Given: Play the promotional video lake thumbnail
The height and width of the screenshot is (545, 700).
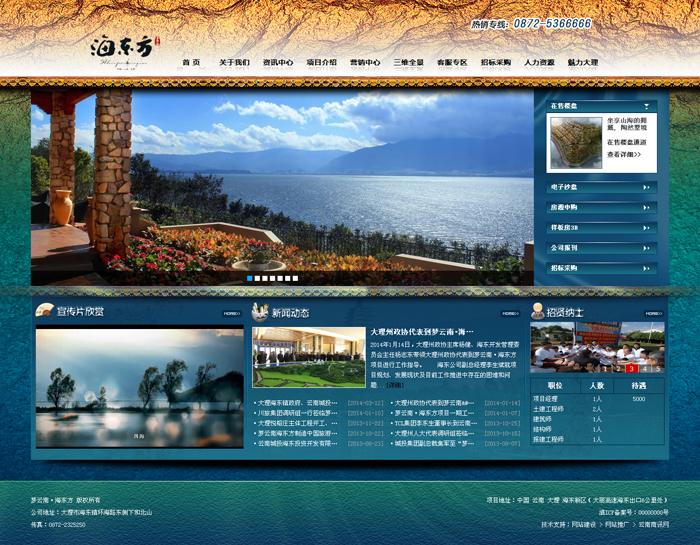Looking at the screenshot, I should 139,387.
